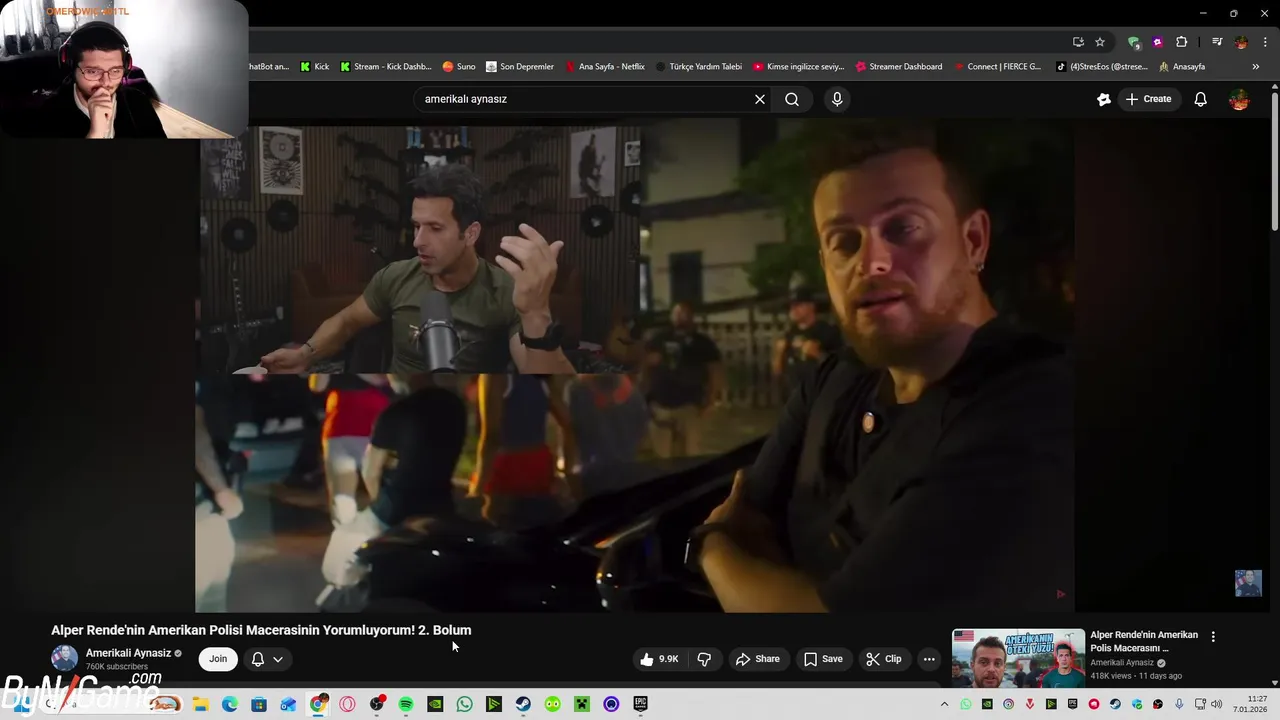Click the purple extension icon in toolbar
This screenshot has width=1280, height=720.
coord(1158,42)
